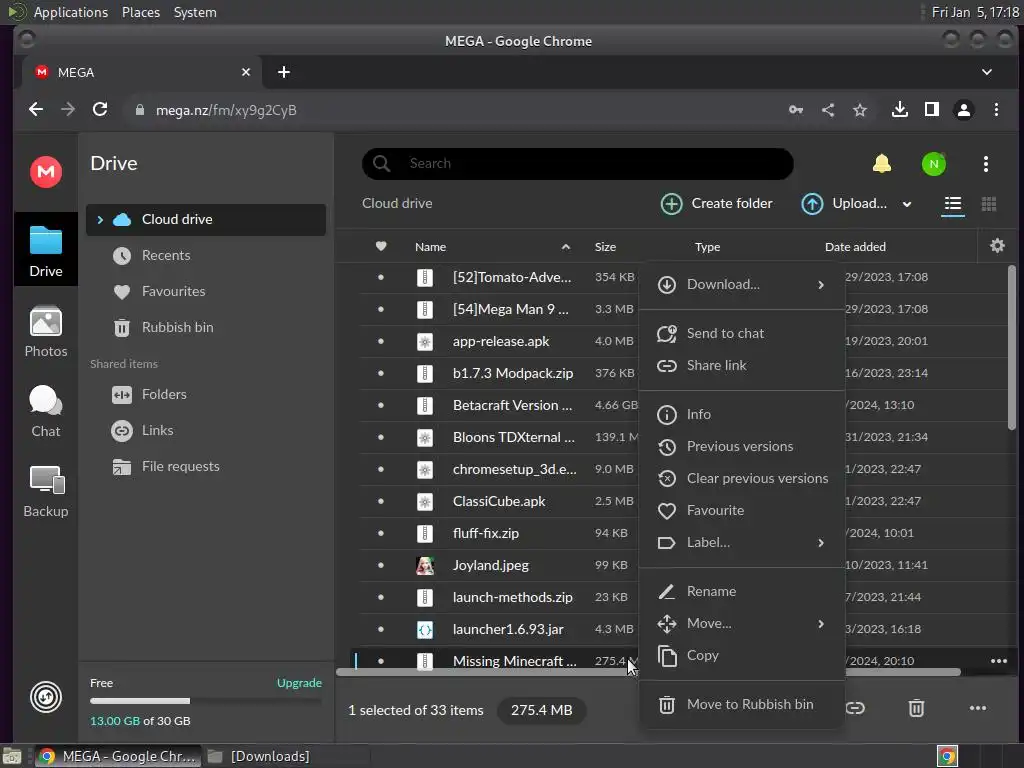1024x768 pixels.
Task: Click Chrome share page icon
Action: (x=827, y=110)
